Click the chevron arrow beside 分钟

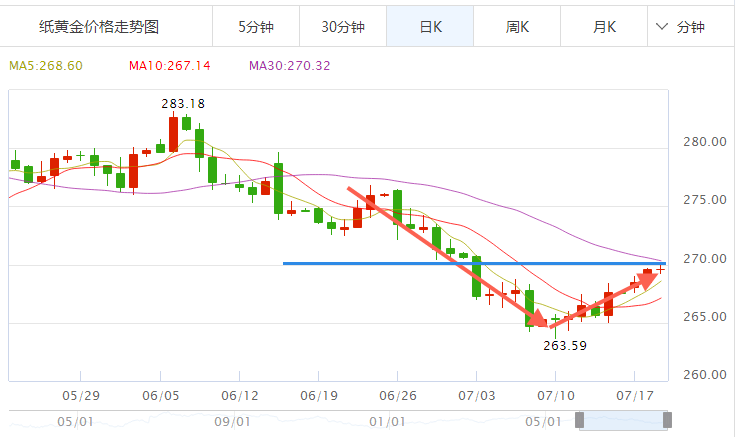[x=662, y=27]
